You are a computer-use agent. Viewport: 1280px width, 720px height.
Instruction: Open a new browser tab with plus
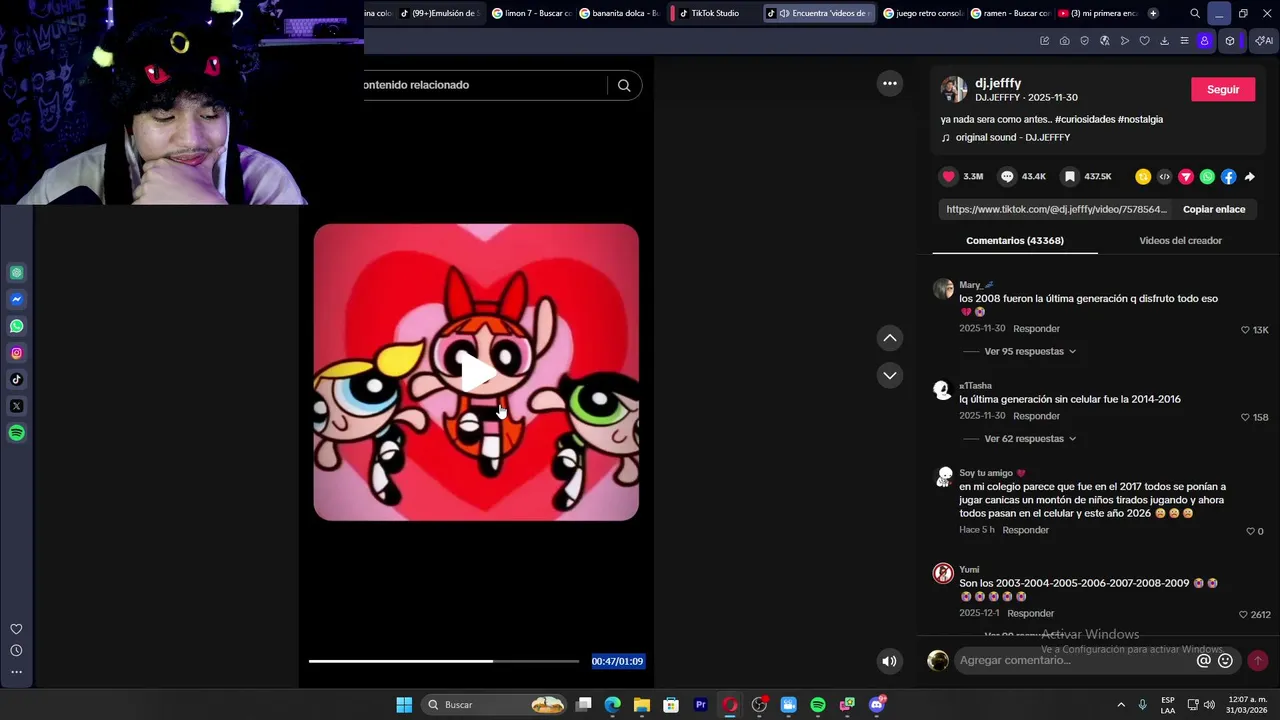pyautogui.click(x=1153, y=13)
